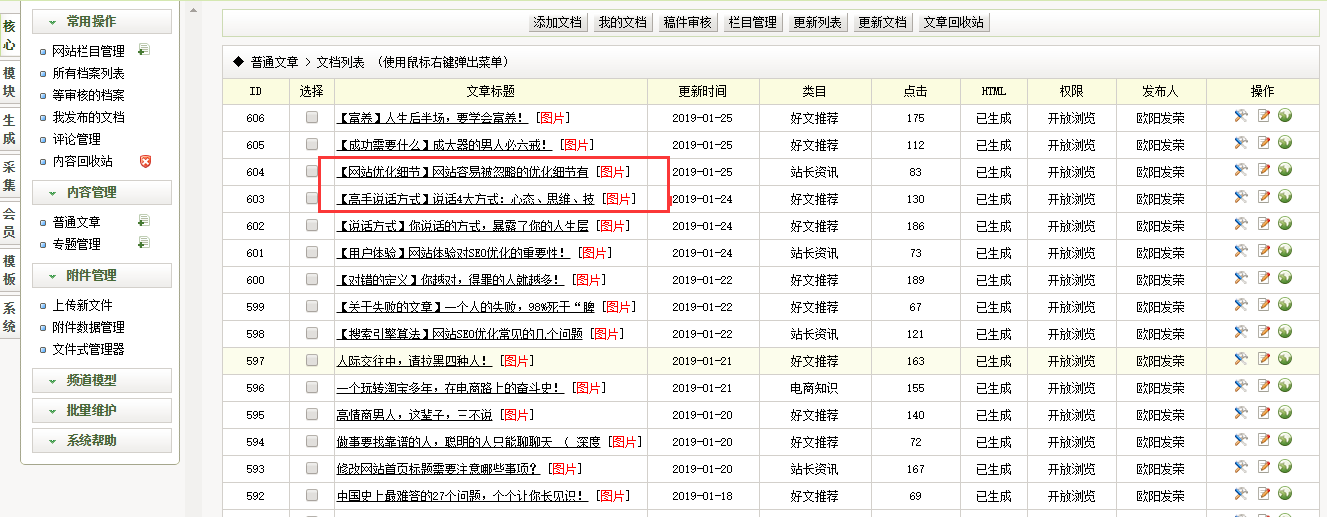Edit article 605 with the pencil icon
This screenshot has height=517, width=1327.
[x=1264, y=143]
